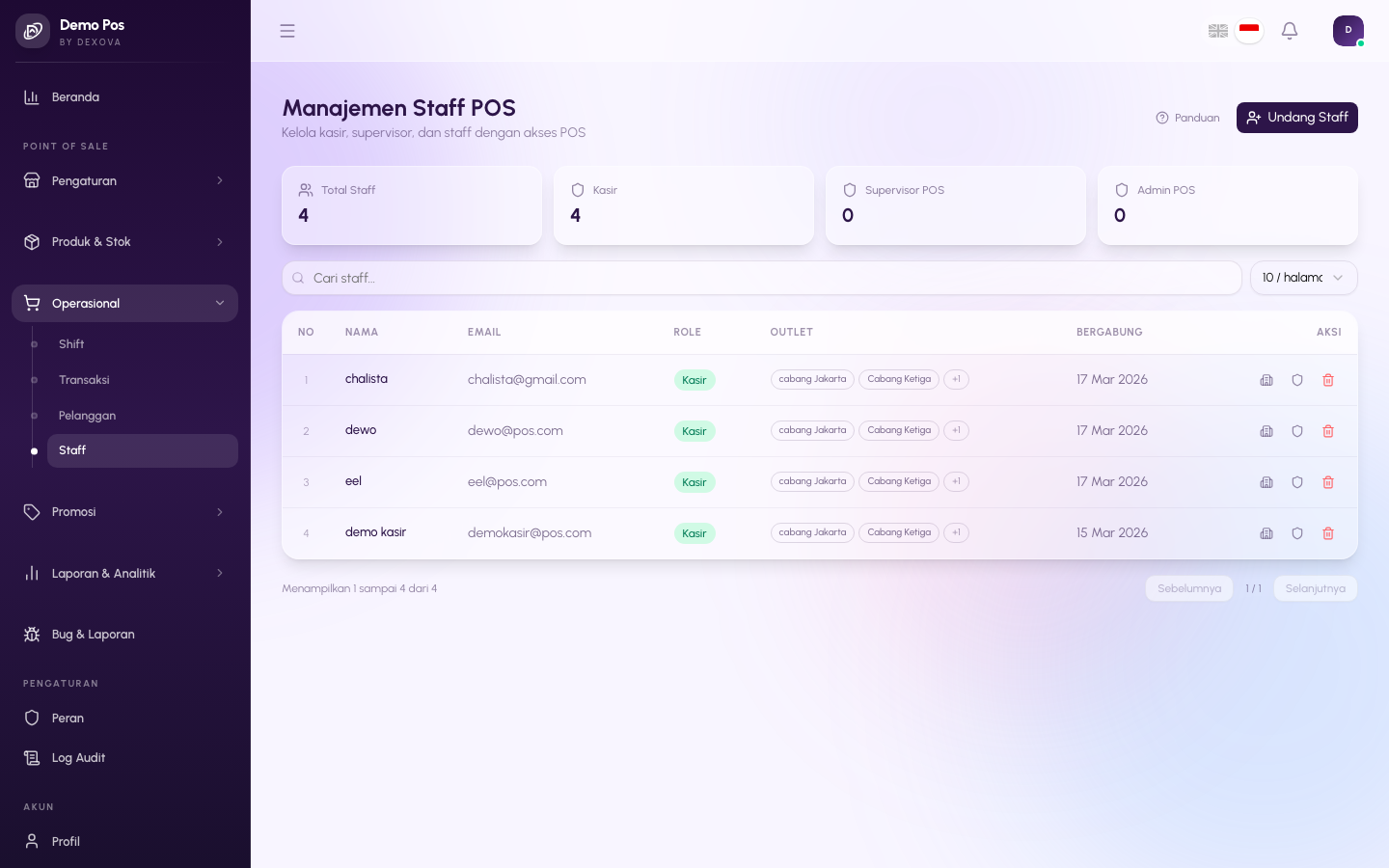The width and height of the screenshot is (1389, 868).
Task: Click the search magnifier icon
Action: (298, 278)
